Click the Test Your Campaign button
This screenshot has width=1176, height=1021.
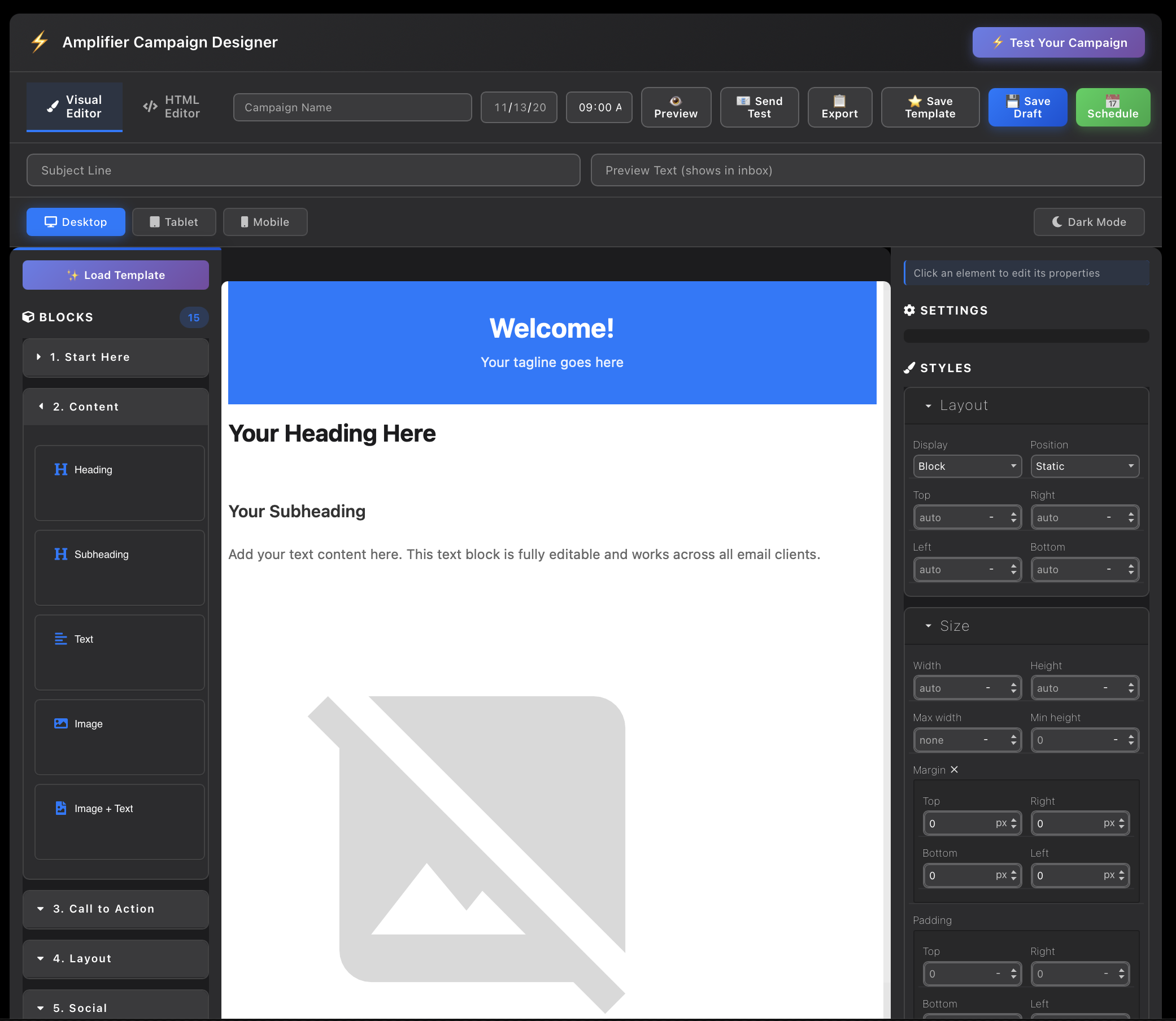click(1058, 42)
